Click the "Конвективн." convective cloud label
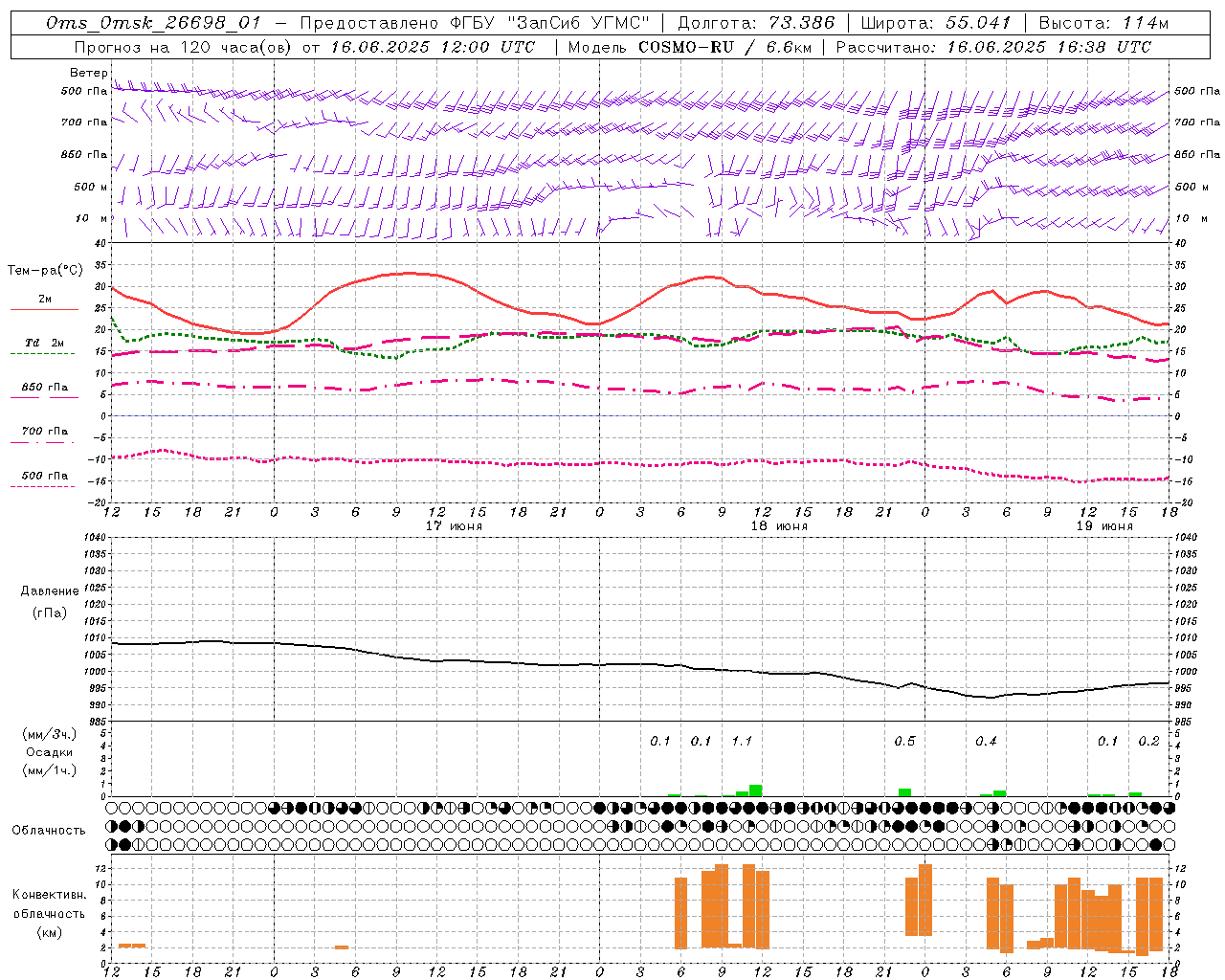The width and height of the screenshot is (1225, 980). [x=49, y=895]
